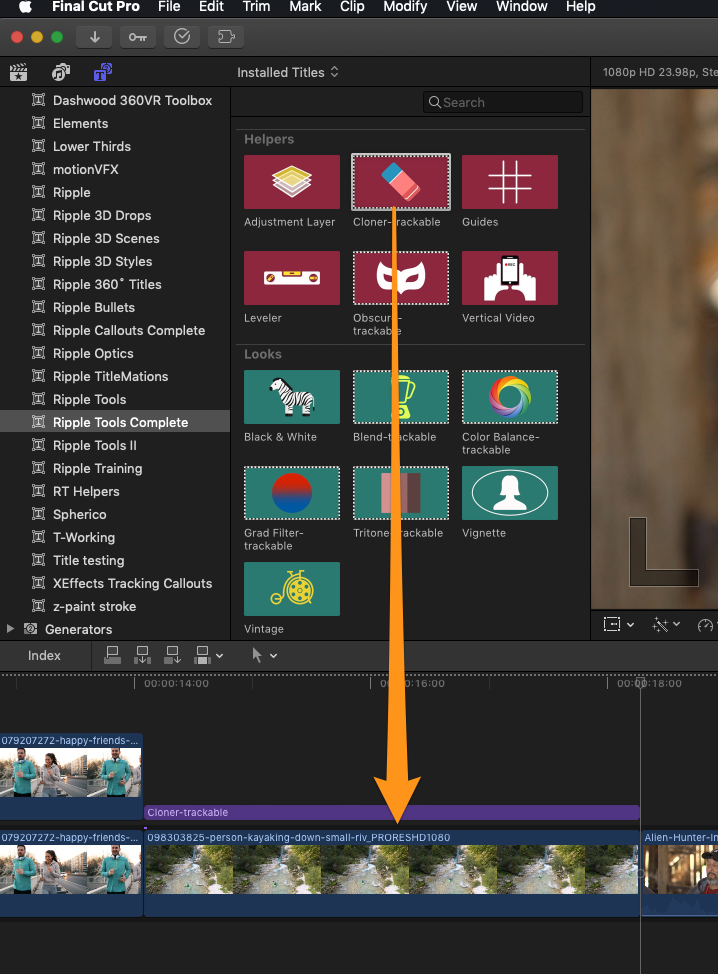Image resolution: width=718 pixels, height=974 pixels.
Task: Open the Trim menu
Action: pyautogui.click(x=256, y=7)
